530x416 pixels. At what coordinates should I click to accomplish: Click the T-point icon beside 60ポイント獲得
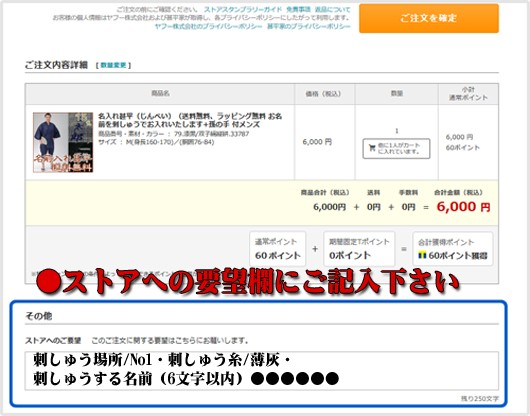(x=422, y=255)
